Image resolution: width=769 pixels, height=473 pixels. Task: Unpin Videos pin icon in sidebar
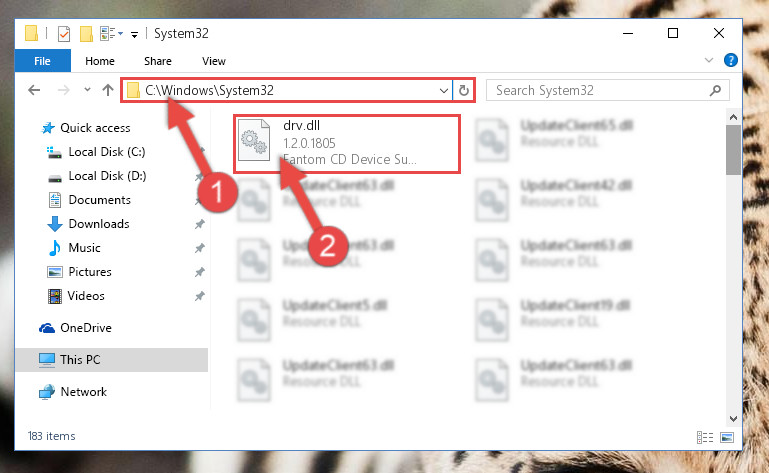point(200,296)
